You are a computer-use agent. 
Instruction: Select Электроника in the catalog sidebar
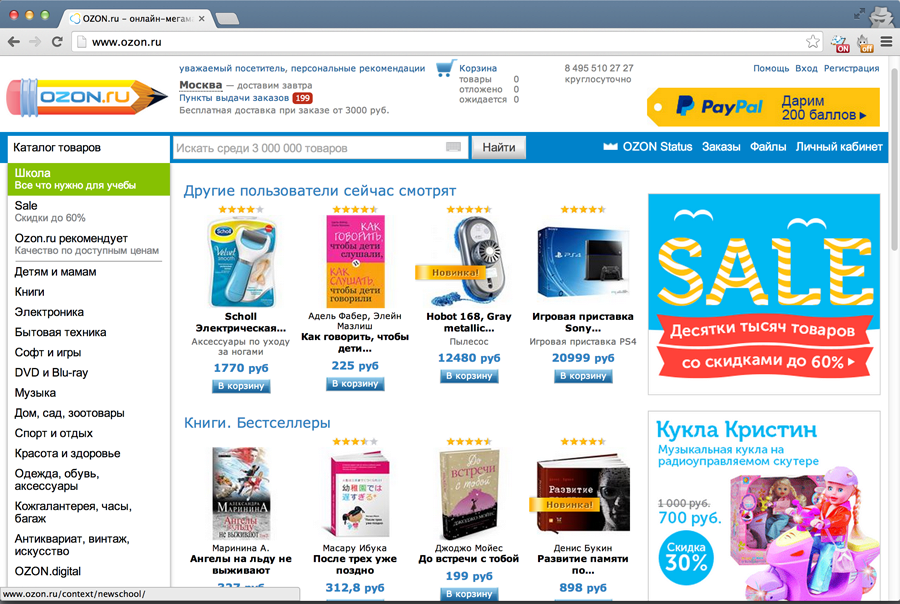[49, 312]
